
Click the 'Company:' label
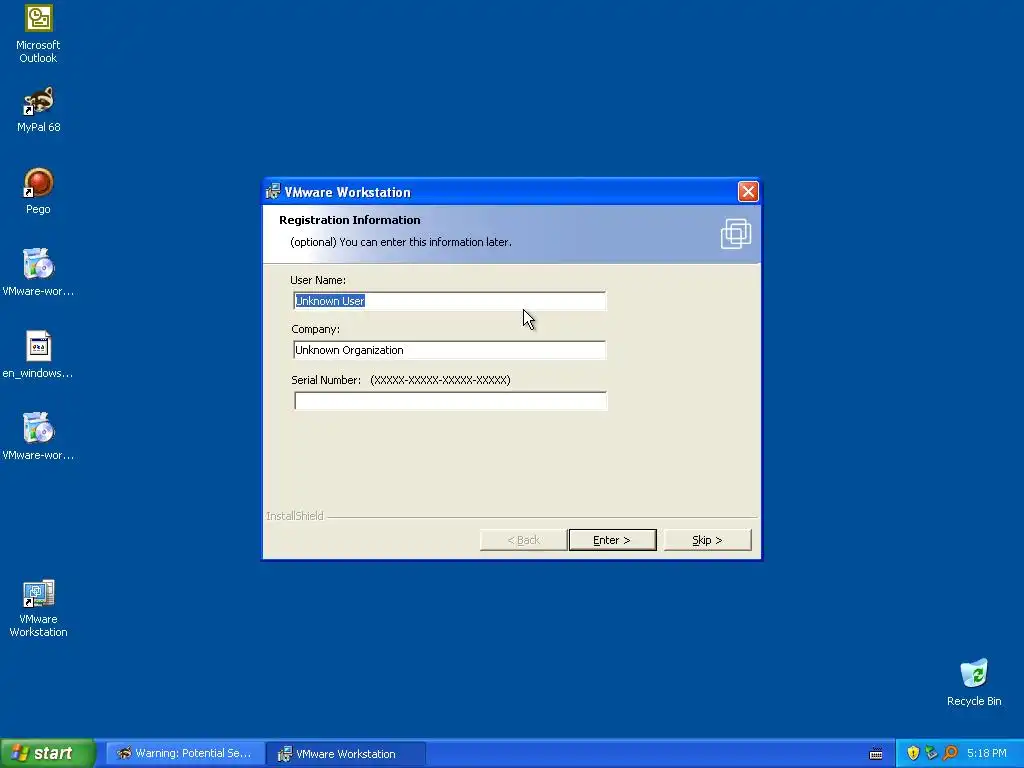tap(315, 329)
